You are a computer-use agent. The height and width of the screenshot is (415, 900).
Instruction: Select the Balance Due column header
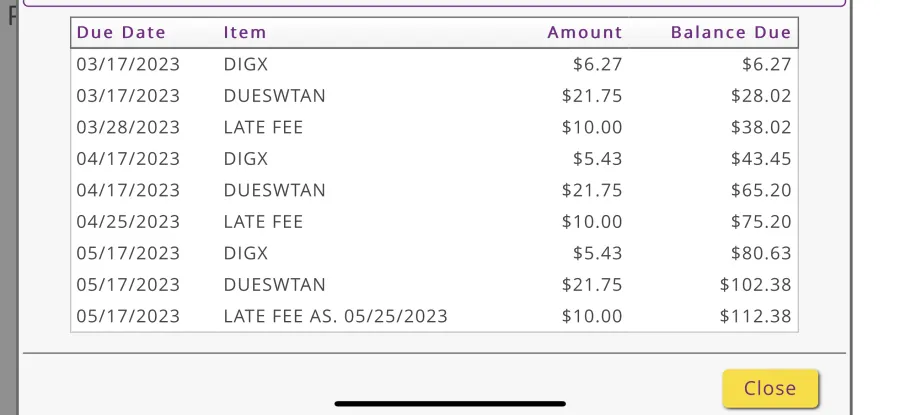tap(730, 32)
